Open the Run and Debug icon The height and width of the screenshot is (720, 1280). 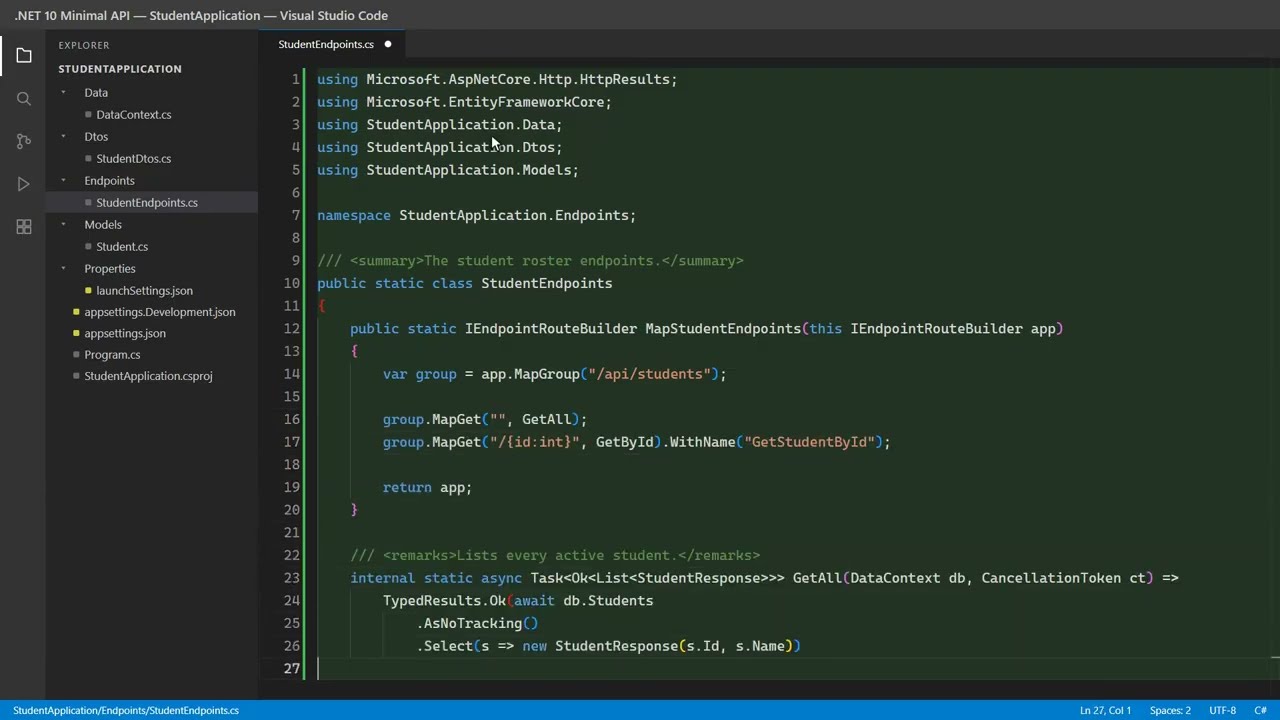click(x=24, y=185)
